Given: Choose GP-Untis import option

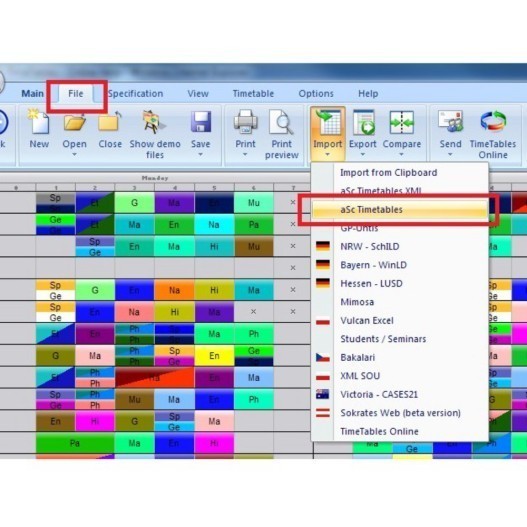Looking at the screenshot, I should (400, 228).
